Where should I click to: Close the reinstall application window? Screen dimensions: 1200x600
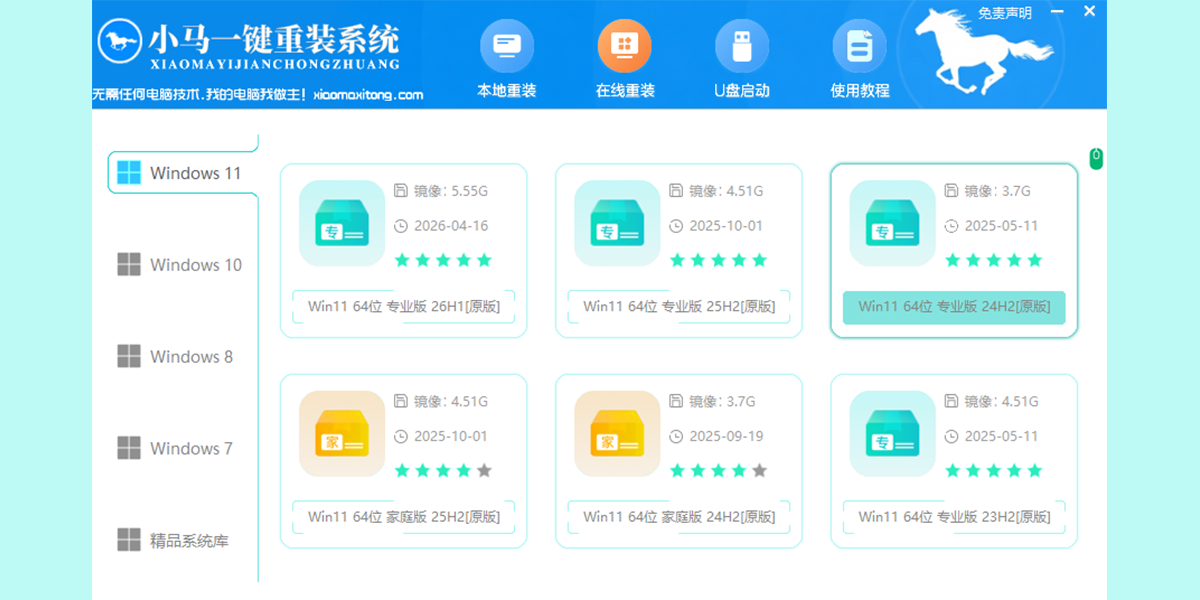[1090, 11]
